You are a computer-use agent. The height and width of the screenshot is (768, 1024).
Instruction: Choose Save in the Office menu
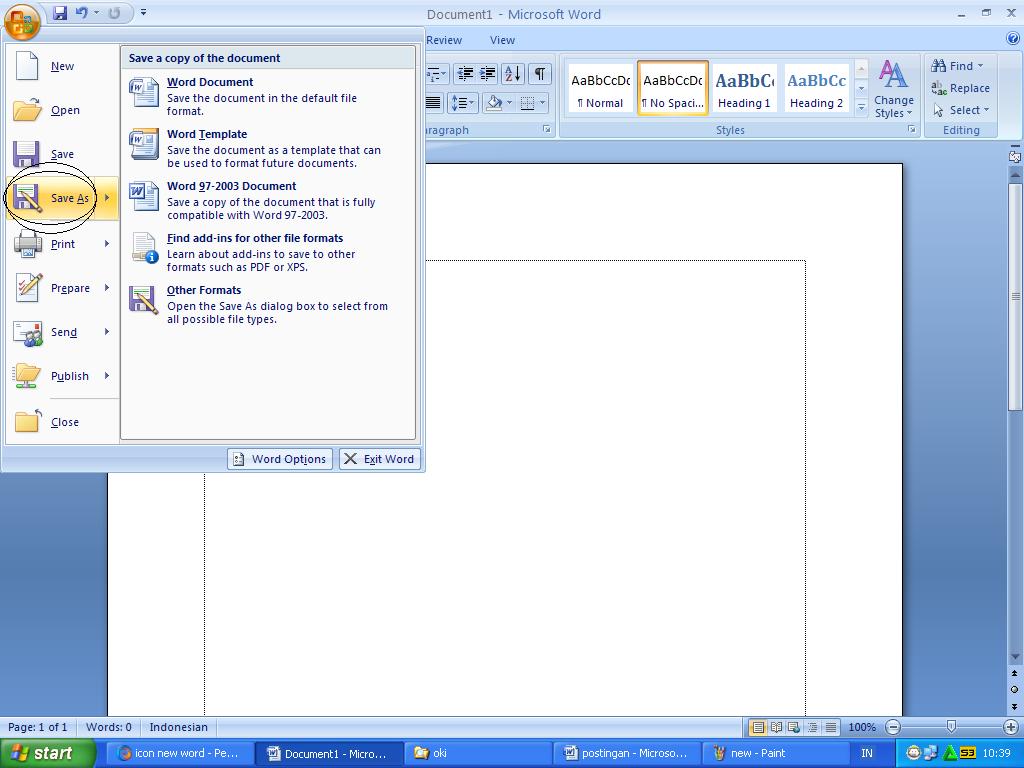[62, 154]
